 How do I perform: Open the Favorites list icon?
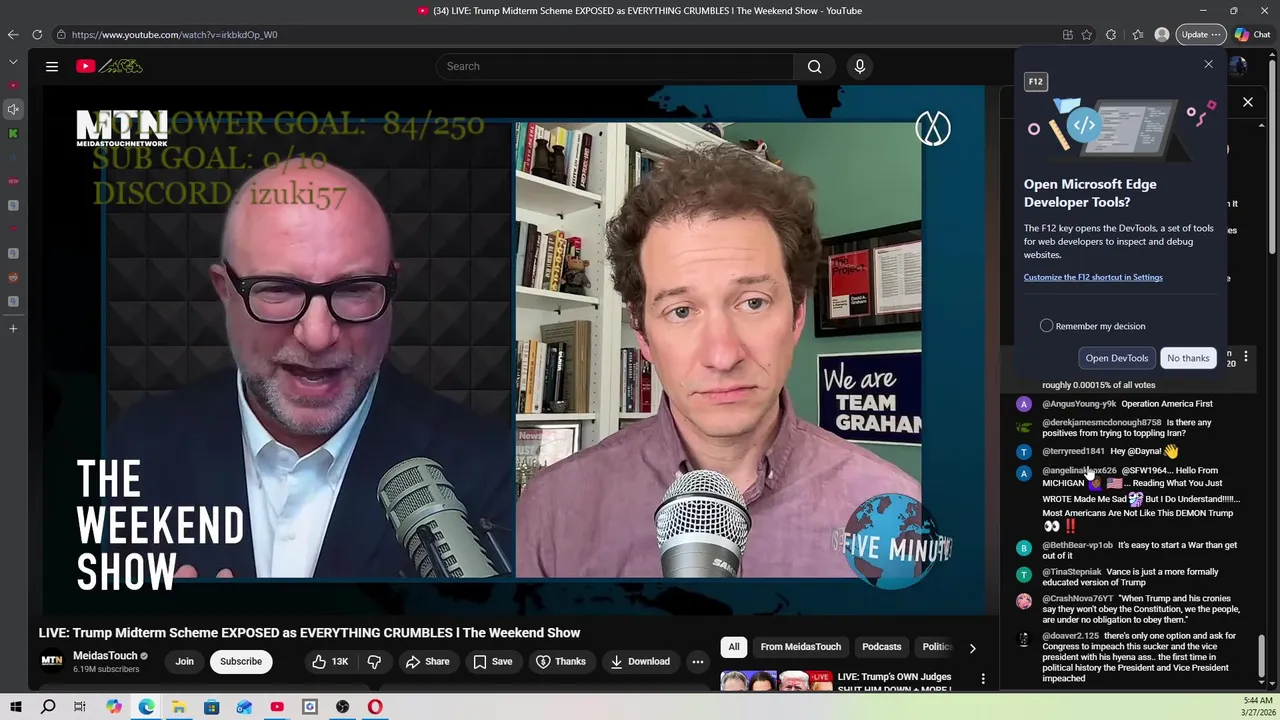pyautogui.click(x=1138, y=34)
